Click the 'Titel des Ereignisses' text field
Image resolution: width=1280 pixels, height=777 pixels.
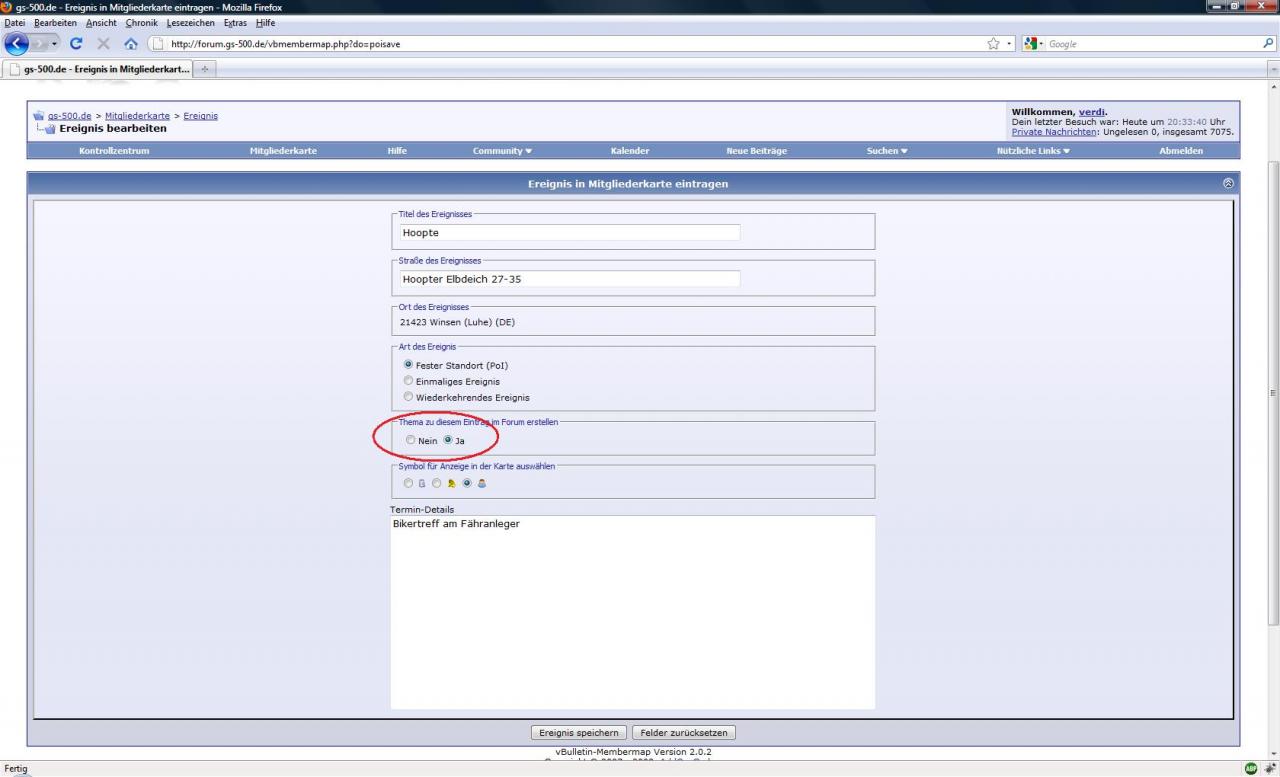coord(570,233)
